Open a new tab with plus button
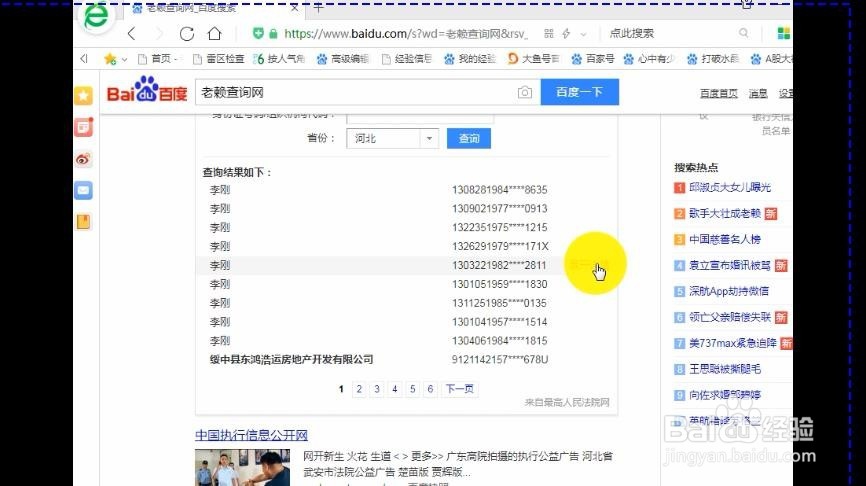Viewport: 866px width, 486px height. (x=319, y=8)
